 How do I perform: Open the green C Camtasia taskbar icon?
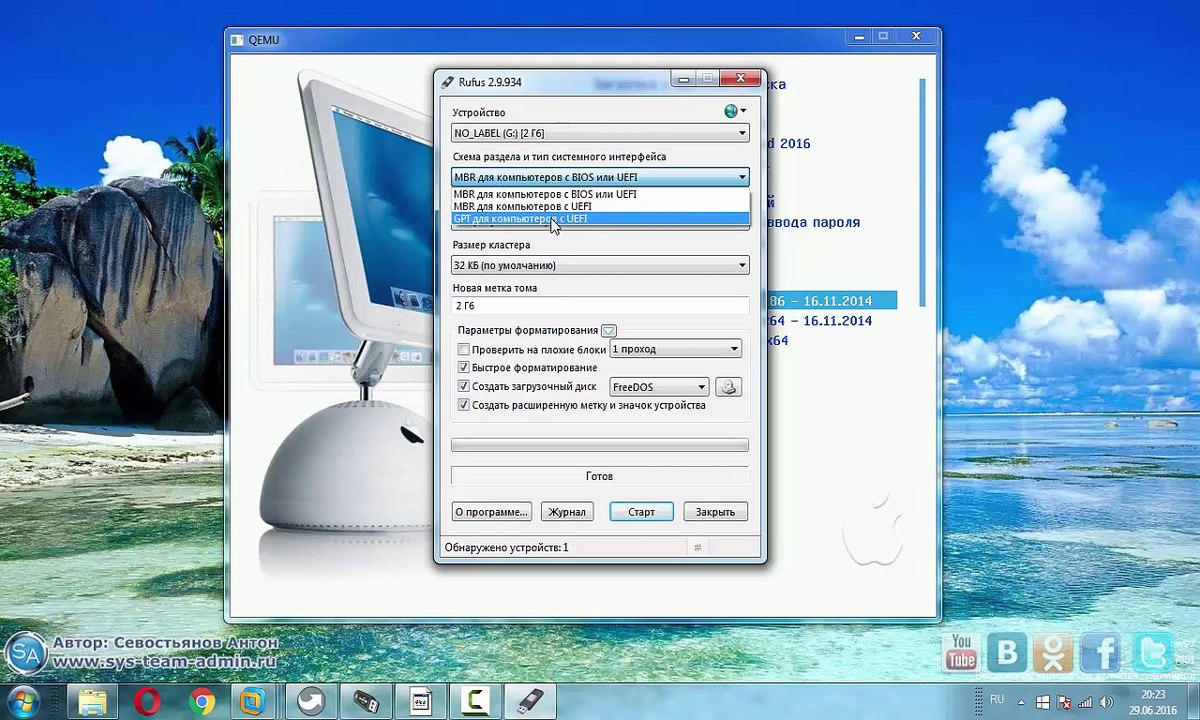point(474,701)
